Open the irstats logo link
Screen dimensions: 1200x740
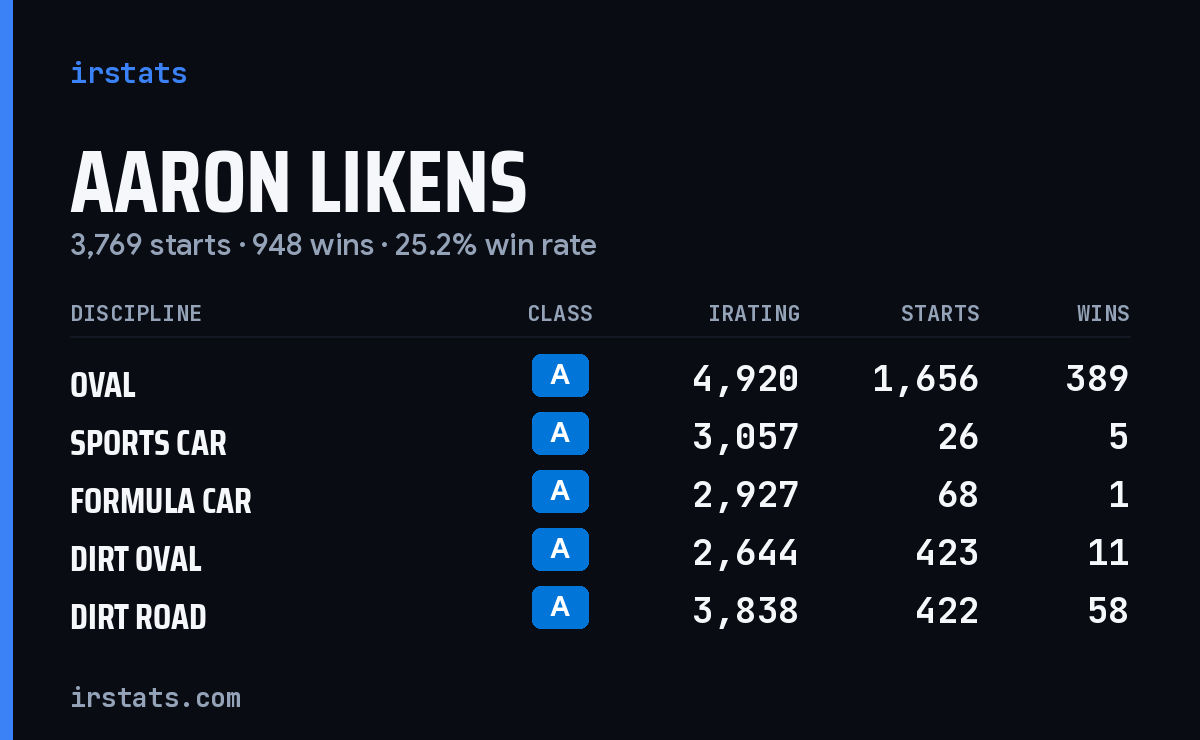[x=129, y=73]
